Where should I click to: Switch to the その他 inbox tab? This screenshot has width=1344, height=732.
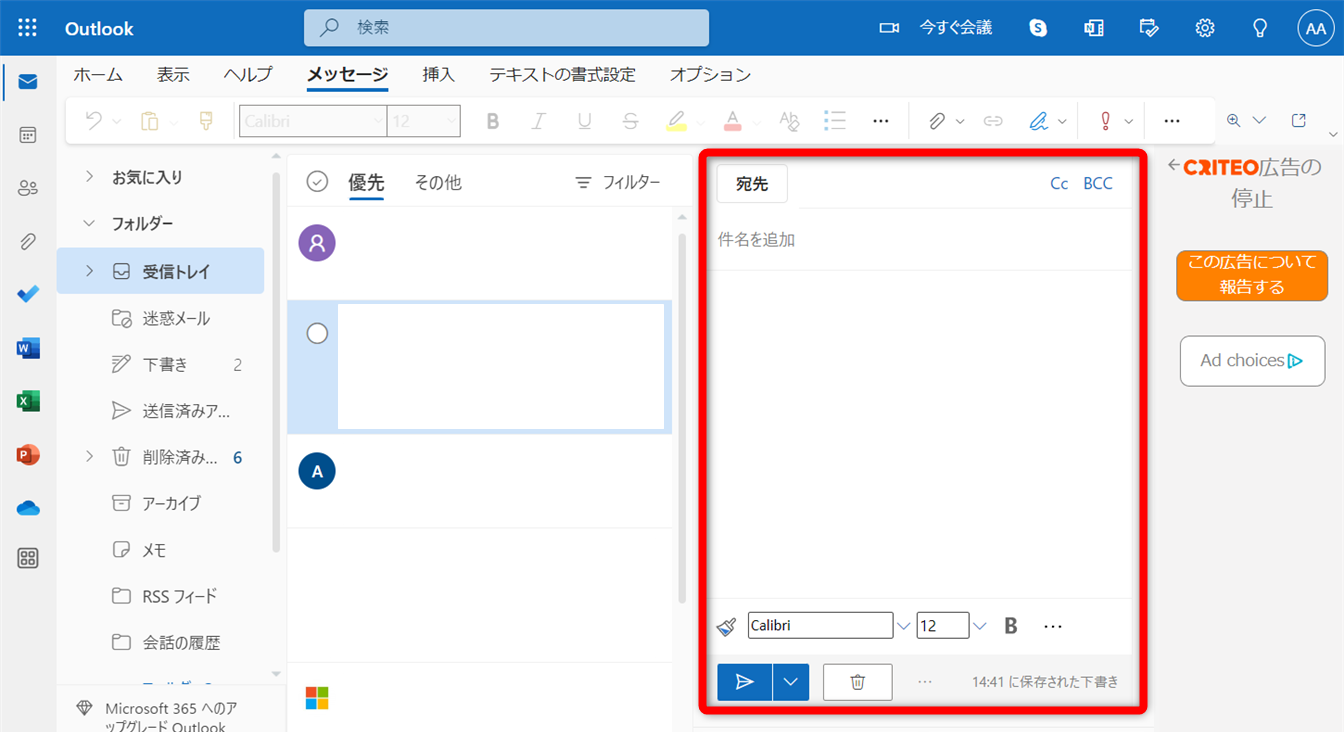click(438, 183)
